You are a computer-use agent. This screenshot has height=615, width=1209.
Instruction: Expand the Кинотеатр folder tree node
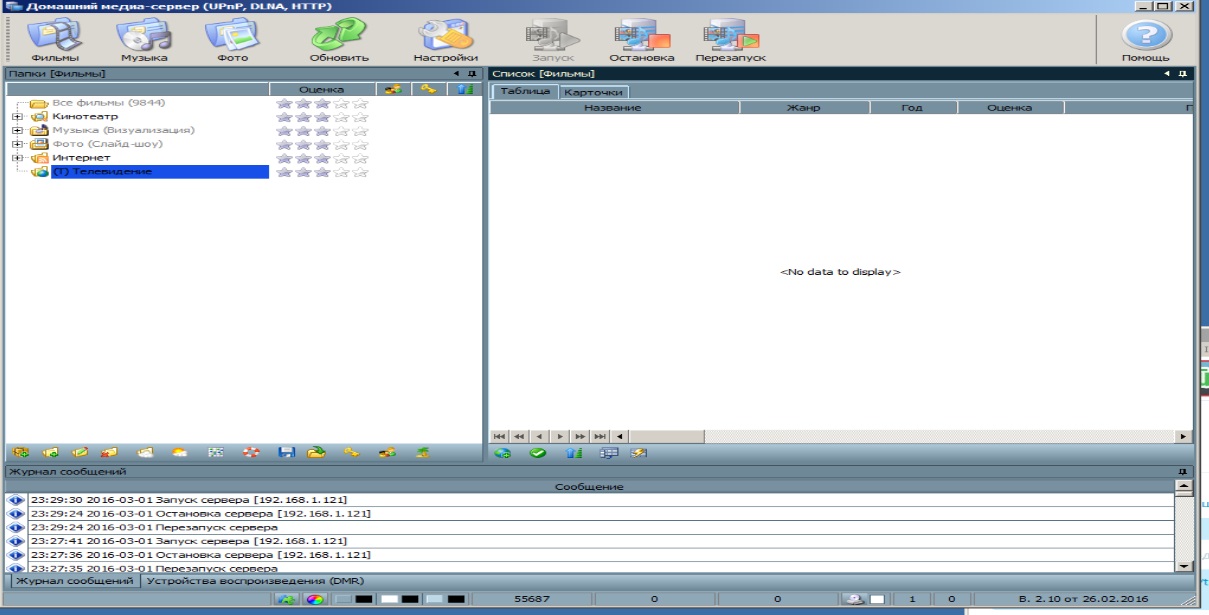(x=17, y=117)
